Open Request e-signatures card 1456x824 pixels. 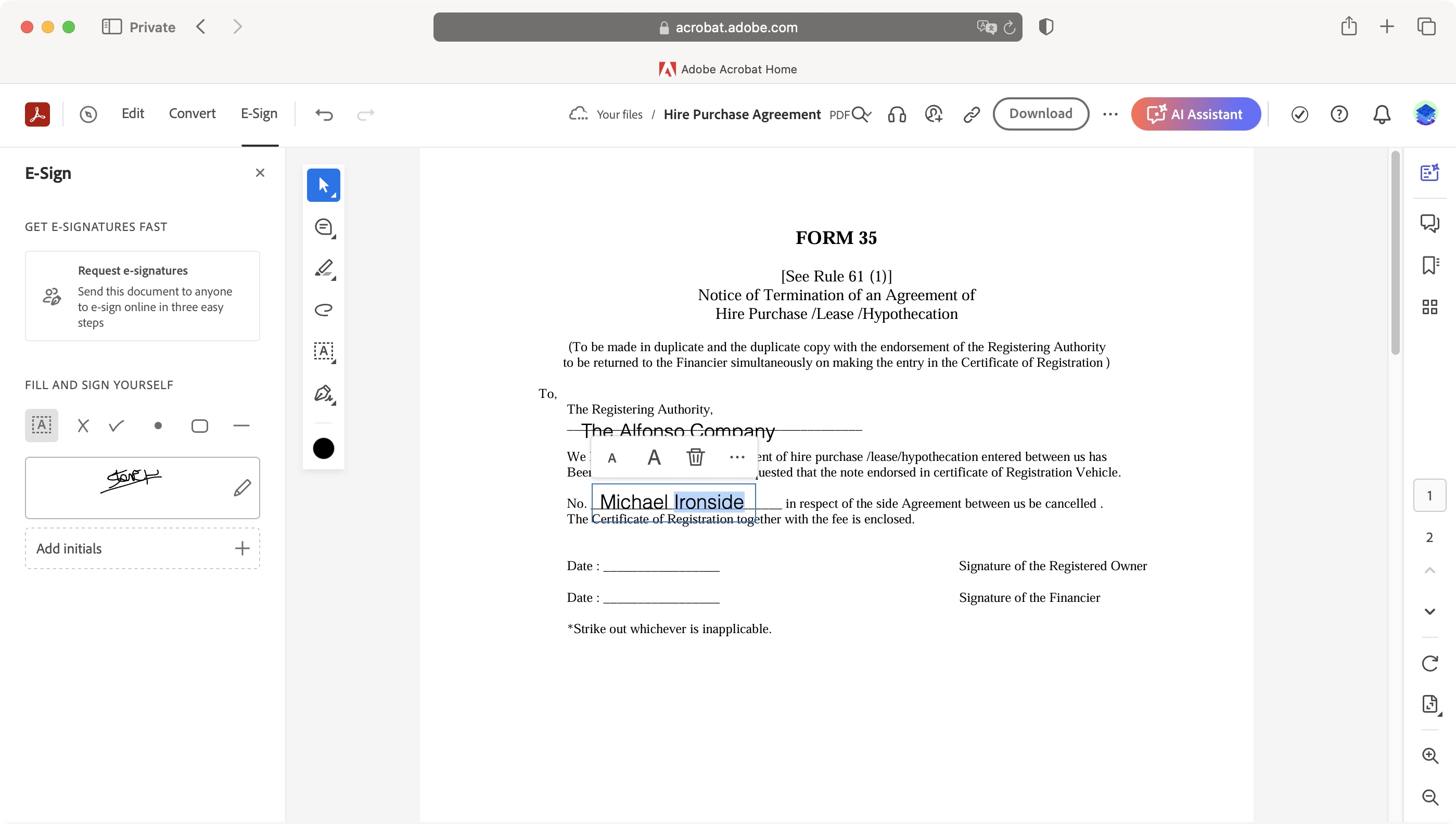[x=143, y=296]
